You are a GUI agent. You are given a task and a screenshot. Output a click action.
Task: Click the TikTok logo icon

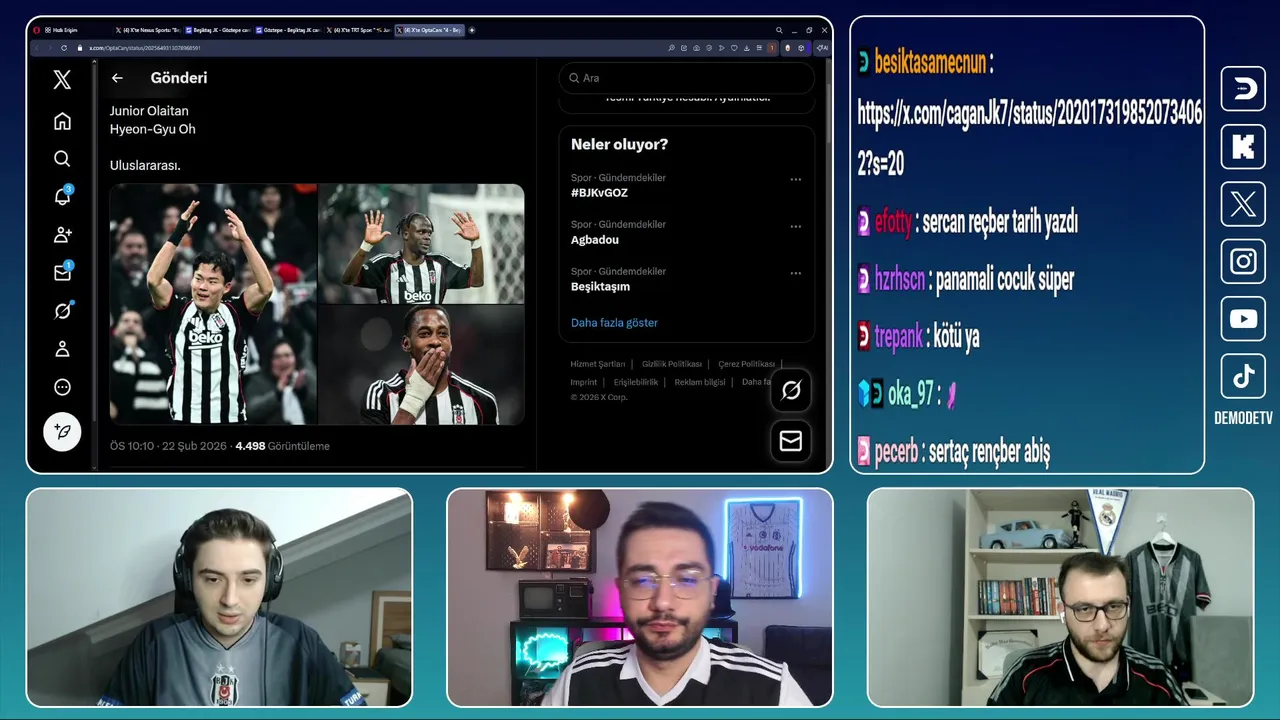pyautogui.click(x=1243, y=376)
